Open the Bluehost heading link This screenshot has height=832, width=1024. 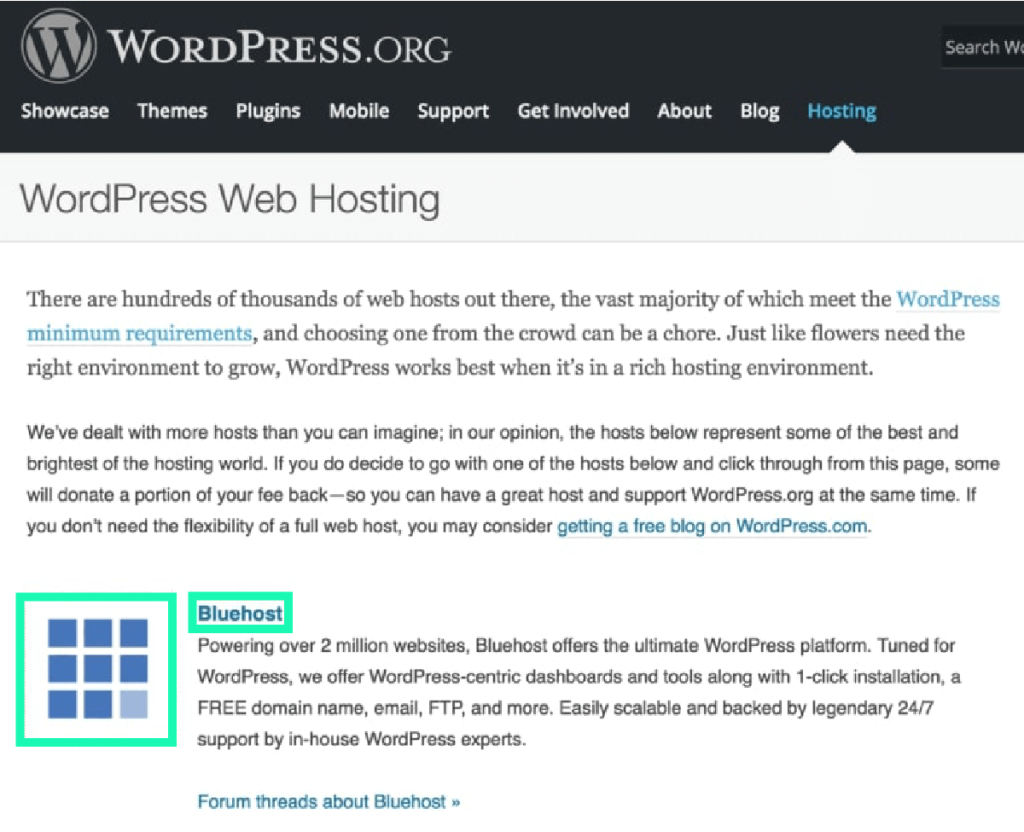pos(240,613)
